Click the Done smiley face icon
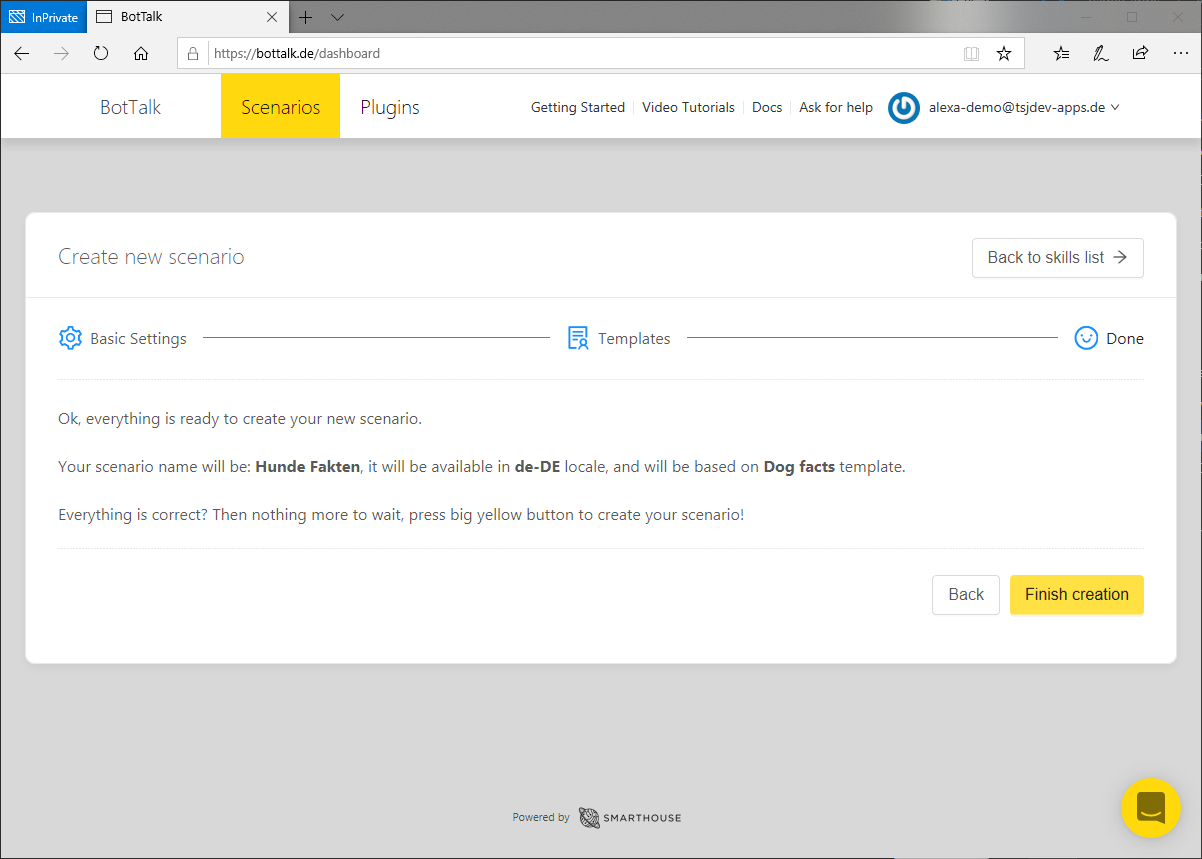1202x859 pixels. pos(1086,338)
